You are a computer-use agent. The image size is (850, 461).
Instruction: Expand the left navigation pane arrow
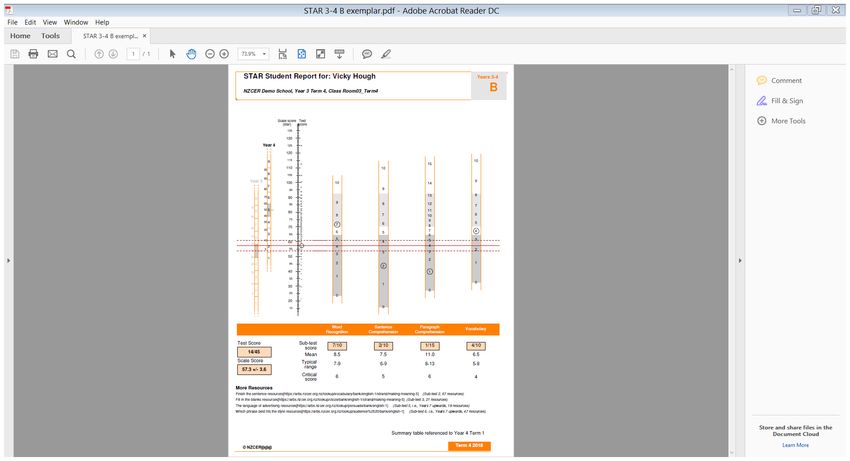click(8, 261)
